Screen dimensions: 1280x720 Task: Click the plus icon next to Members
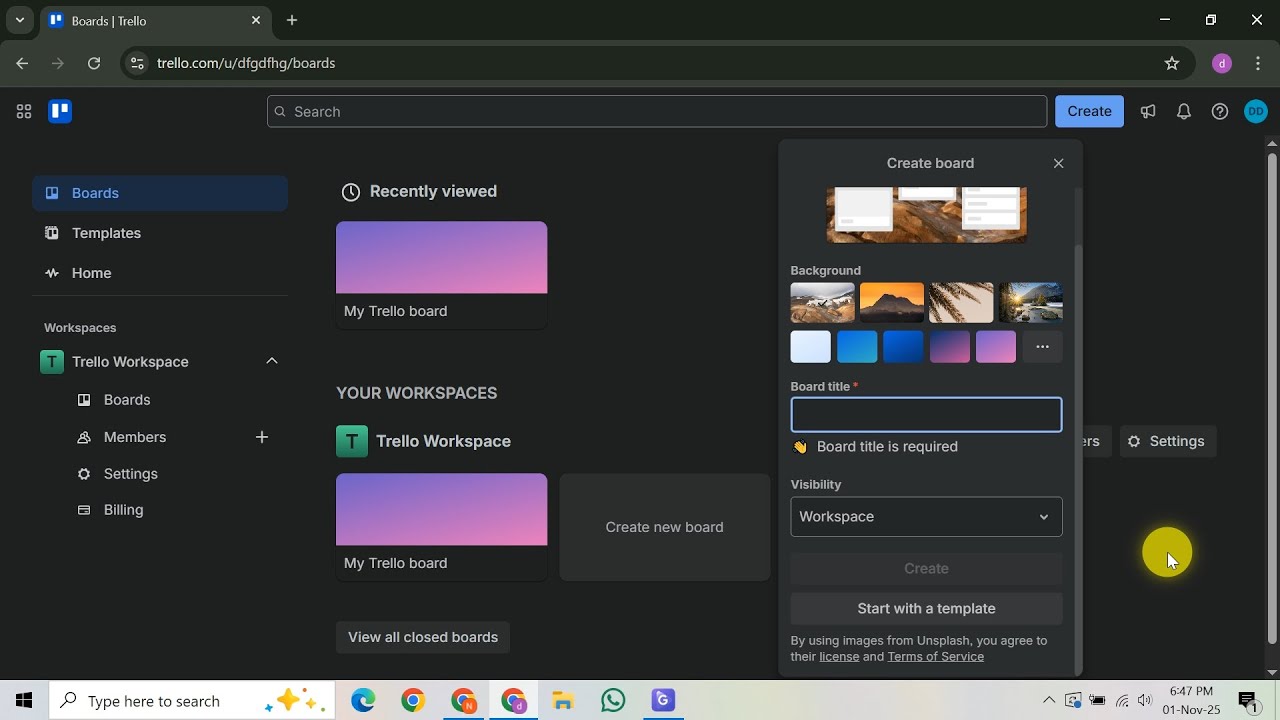point(262,437)
